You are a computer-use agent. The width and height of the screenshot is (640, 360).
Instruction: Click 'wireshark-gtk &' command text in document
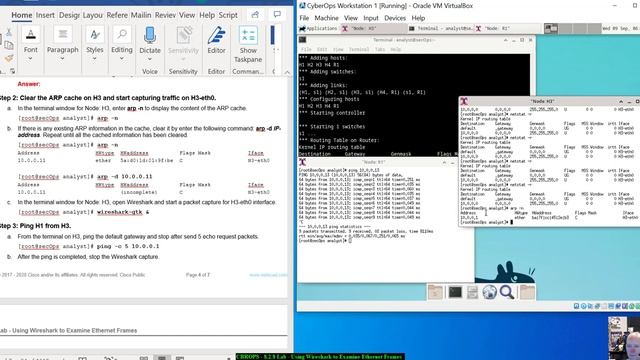[123, 212]
